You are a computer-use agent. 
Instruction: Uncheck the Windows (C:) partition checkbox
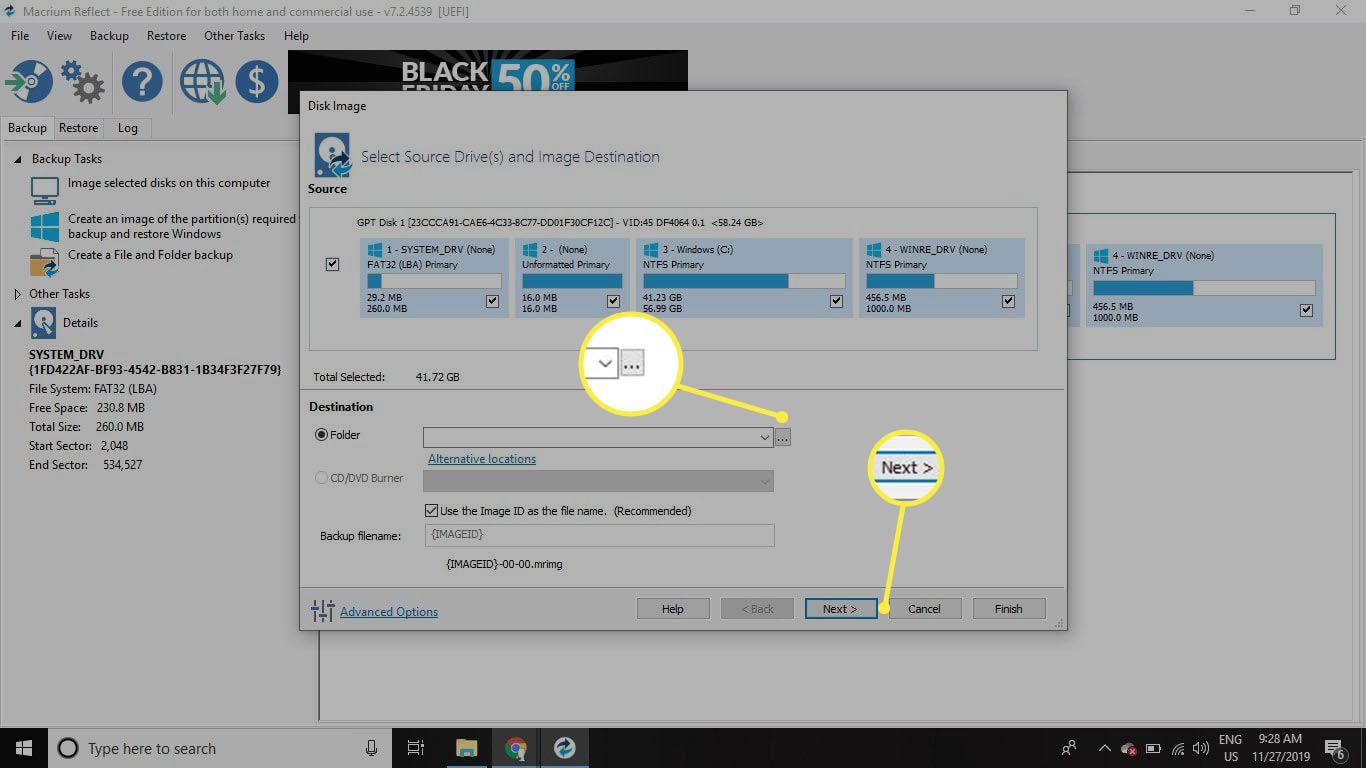[835, 301]
